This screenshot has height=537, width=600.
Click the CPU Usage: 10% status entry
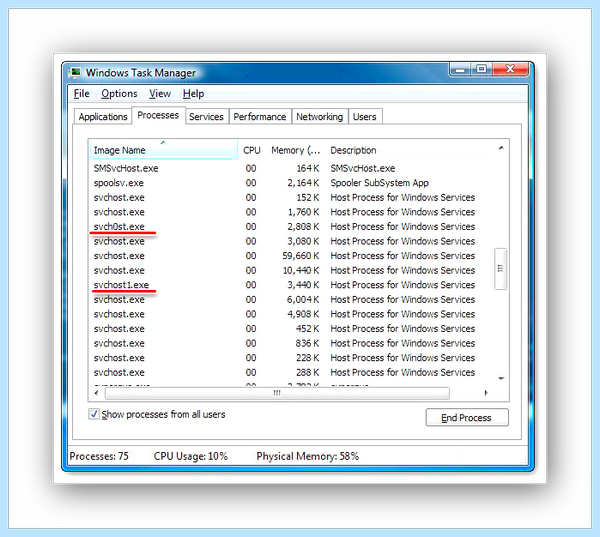pos(191,456)
